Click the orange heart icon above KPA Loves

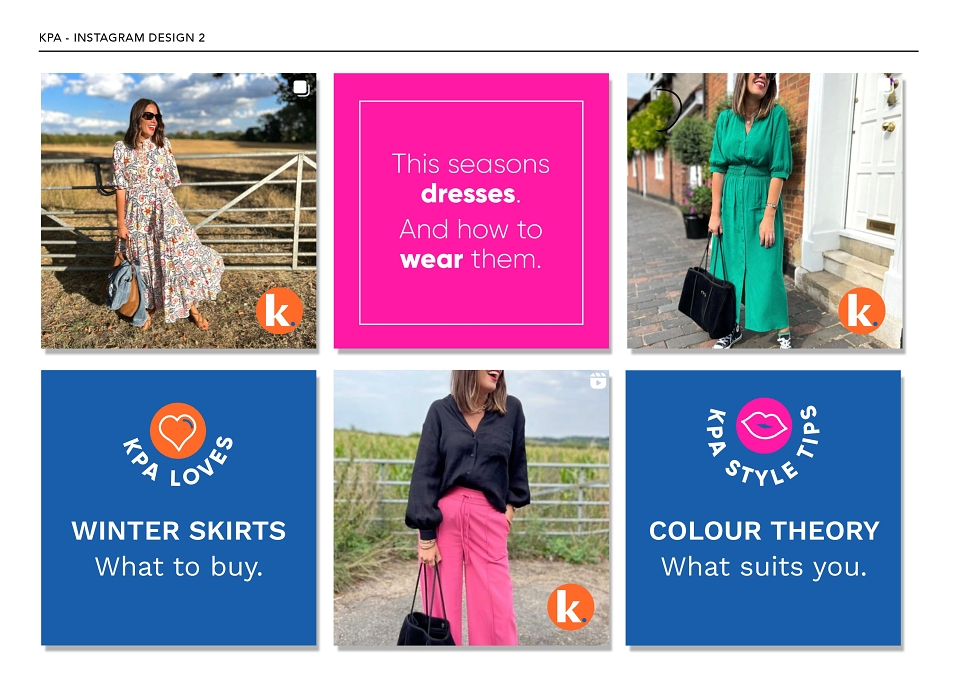[178, 430]
